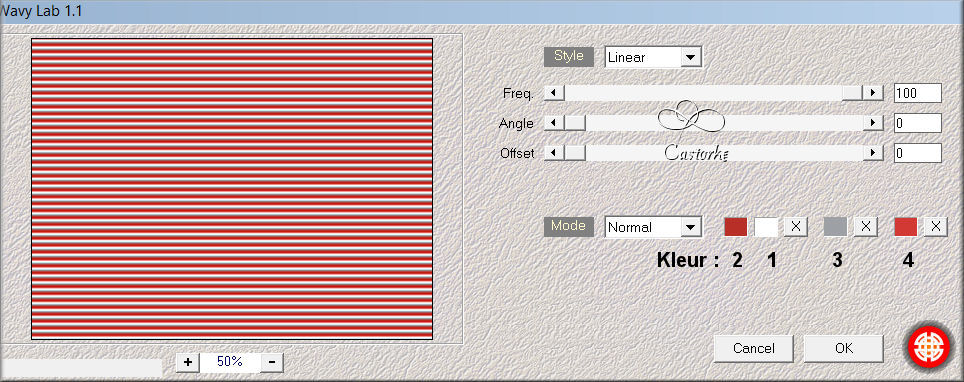Screen dimensions: 964x382
Task: Toggle the X button beside color 1
Action: point(796,226)
